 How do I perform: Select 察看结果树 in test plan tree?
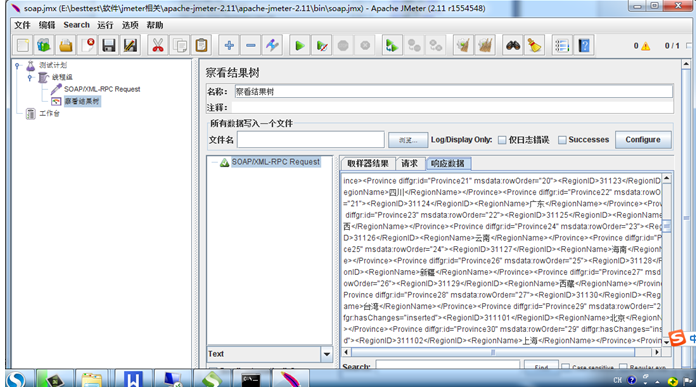(82, 101)
